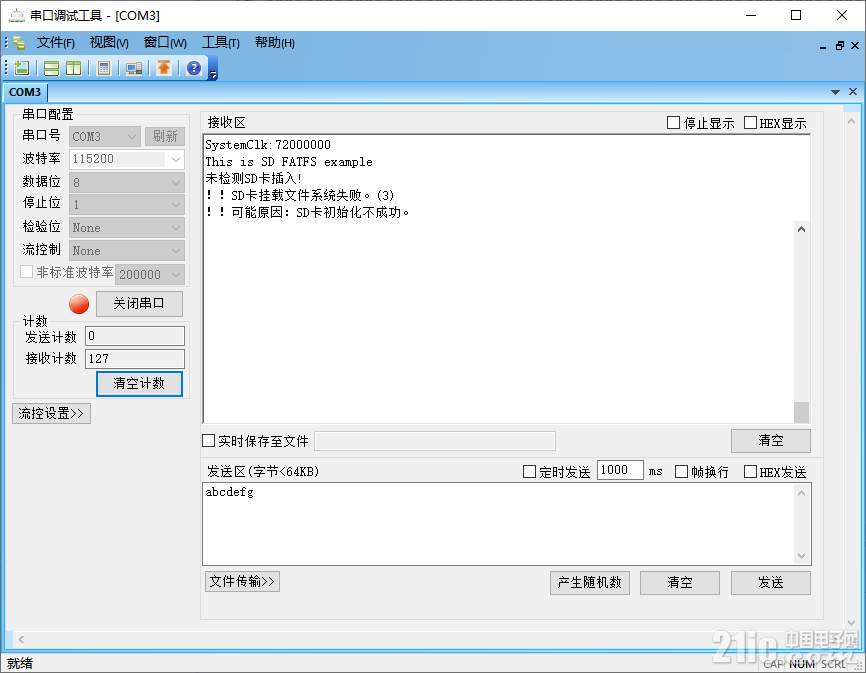
Task: Click the send area scroll up arrow
Action: click(801, 492)
